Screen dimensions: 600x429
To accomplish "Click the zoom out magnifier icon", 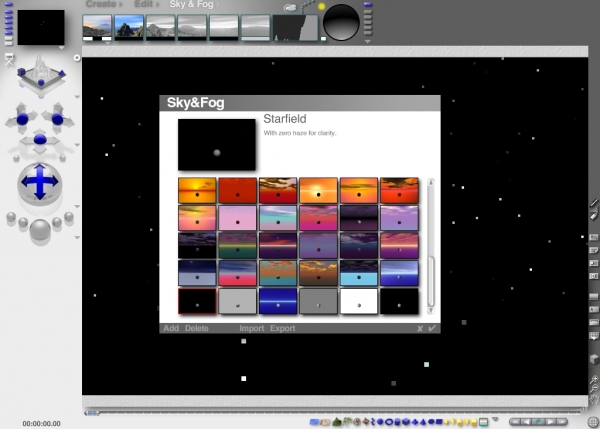I will tap(594, 388).
